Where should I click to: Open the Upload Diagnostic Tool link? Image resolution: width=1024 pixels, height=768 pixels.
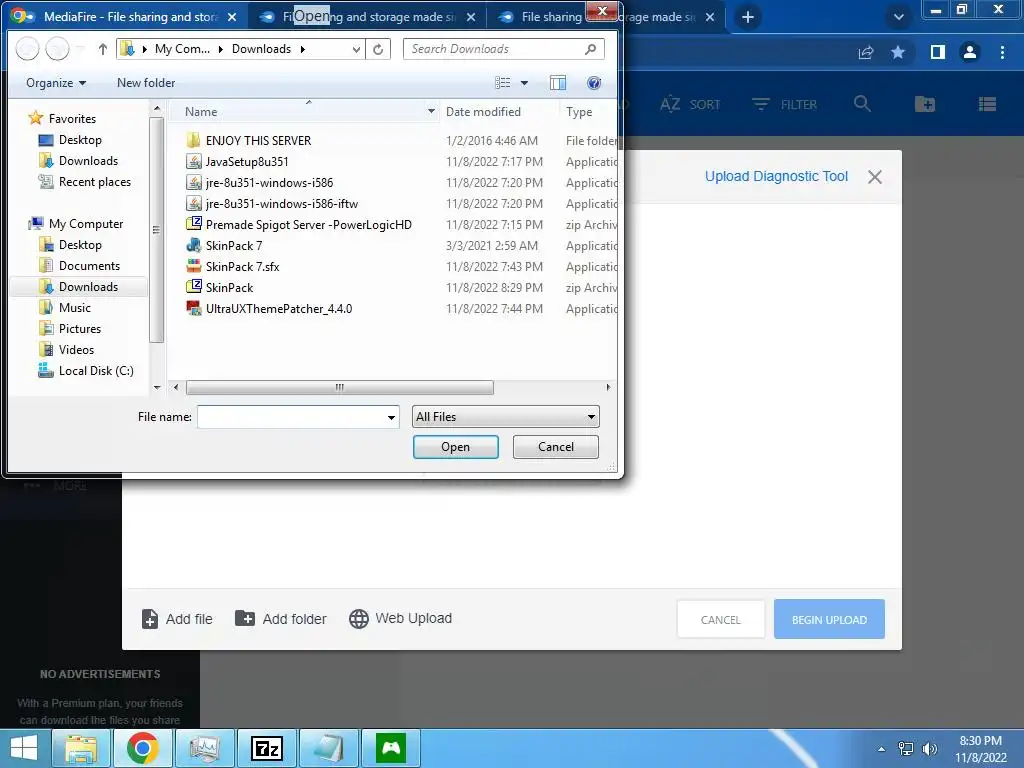(x=776, y=176)
